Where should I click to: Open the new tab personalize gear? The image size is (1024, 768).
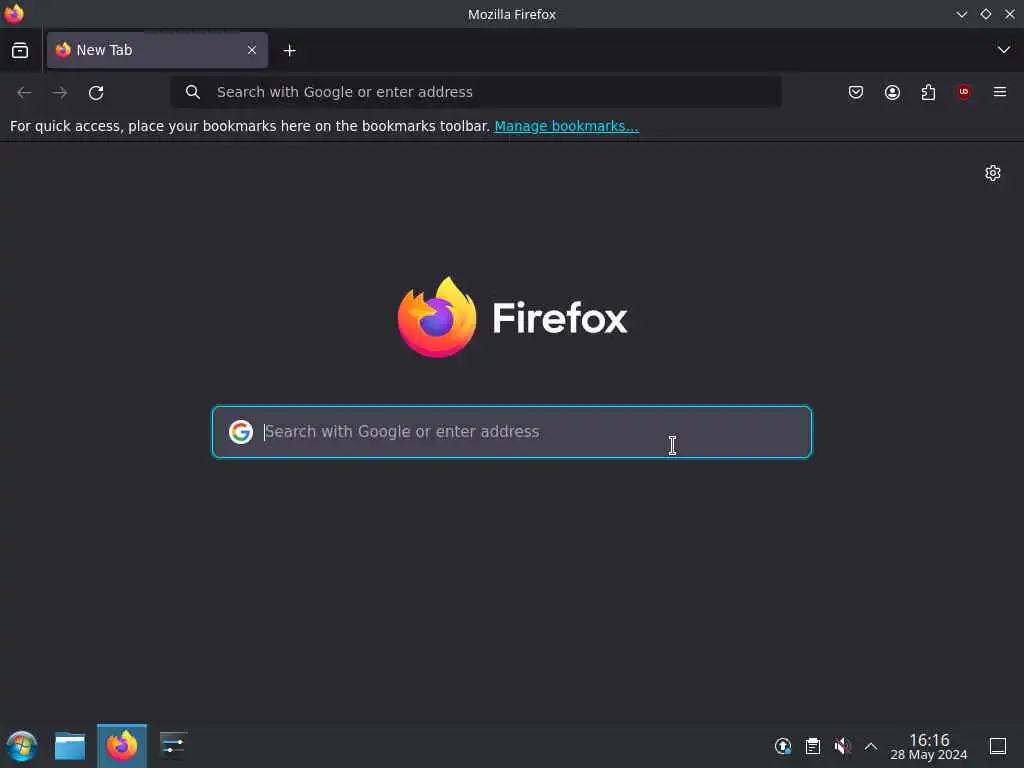(993, 173)
